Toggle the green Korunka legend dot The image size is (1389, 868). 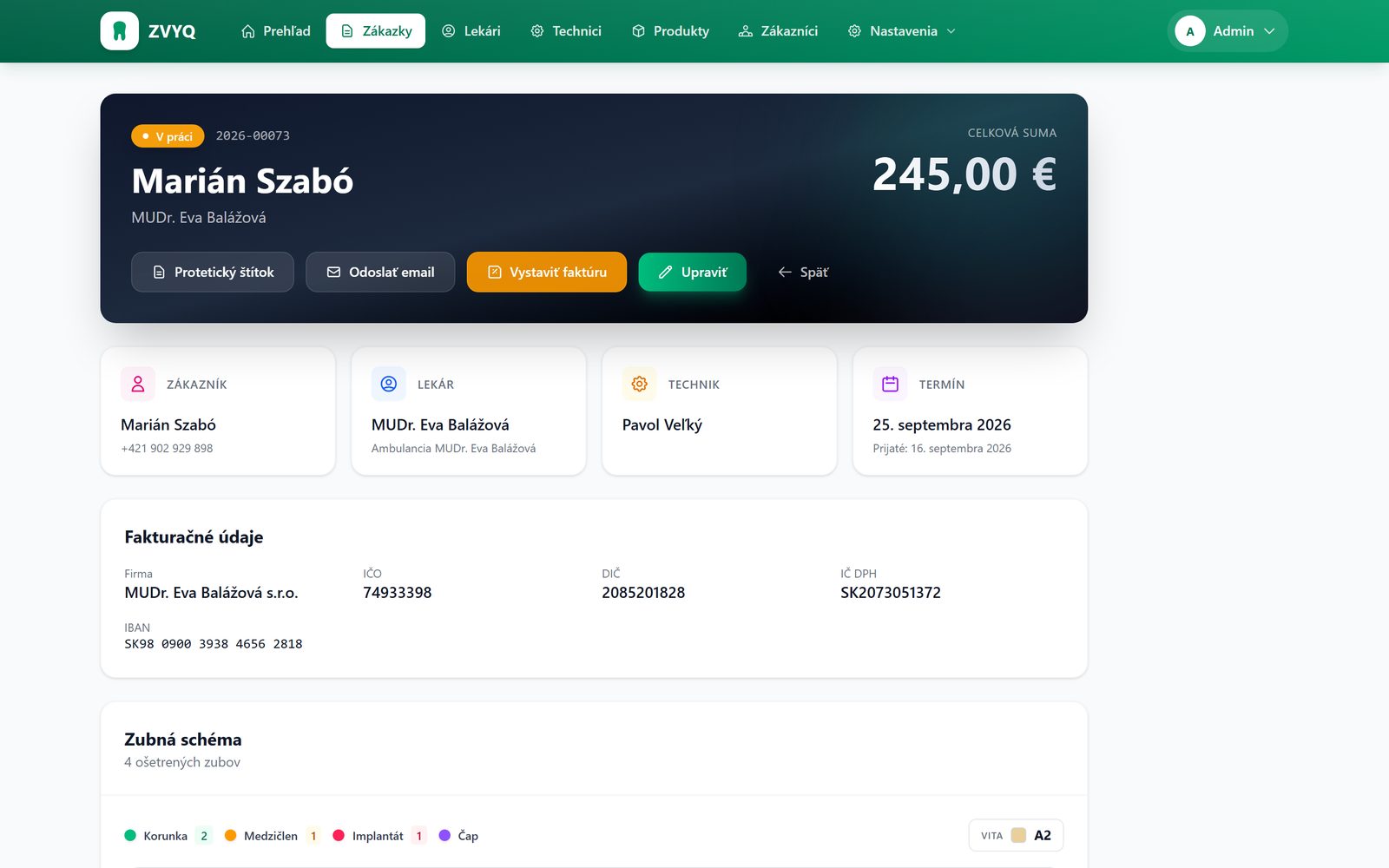coord(130,836)
